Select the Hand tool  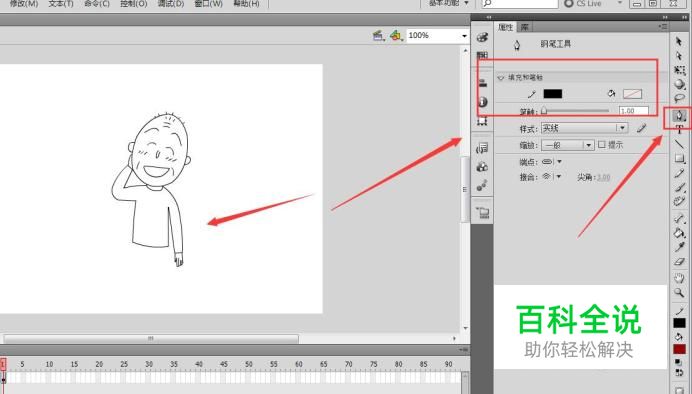679,278
